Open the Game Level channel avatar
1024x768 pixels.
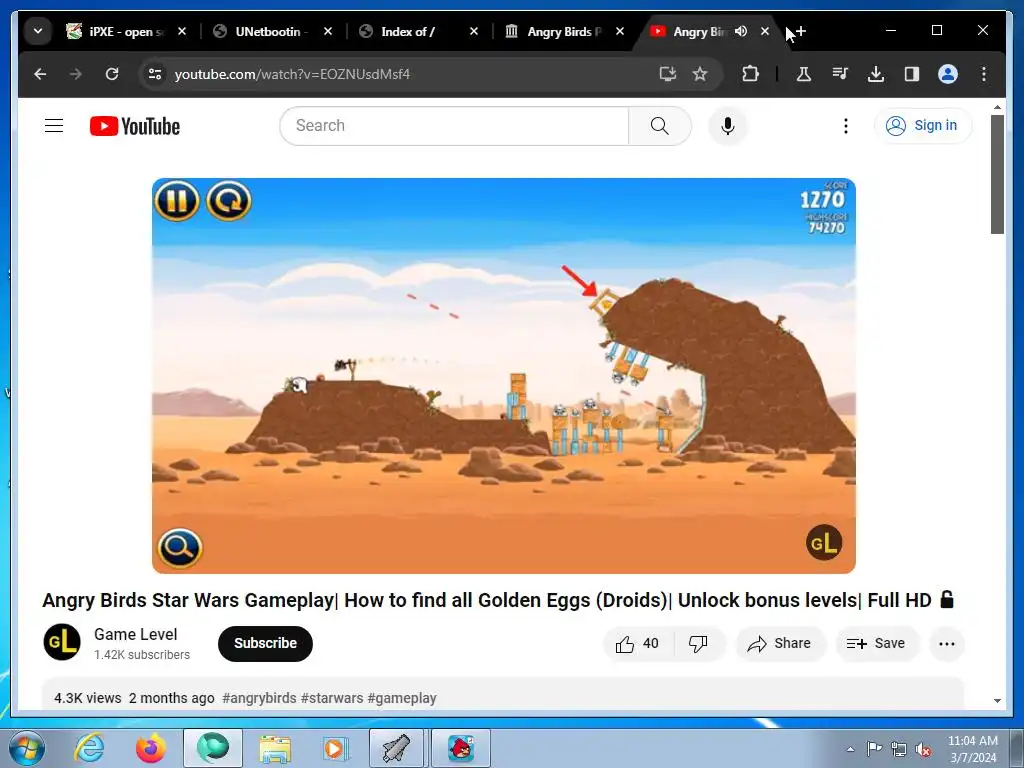pos(62,643)
